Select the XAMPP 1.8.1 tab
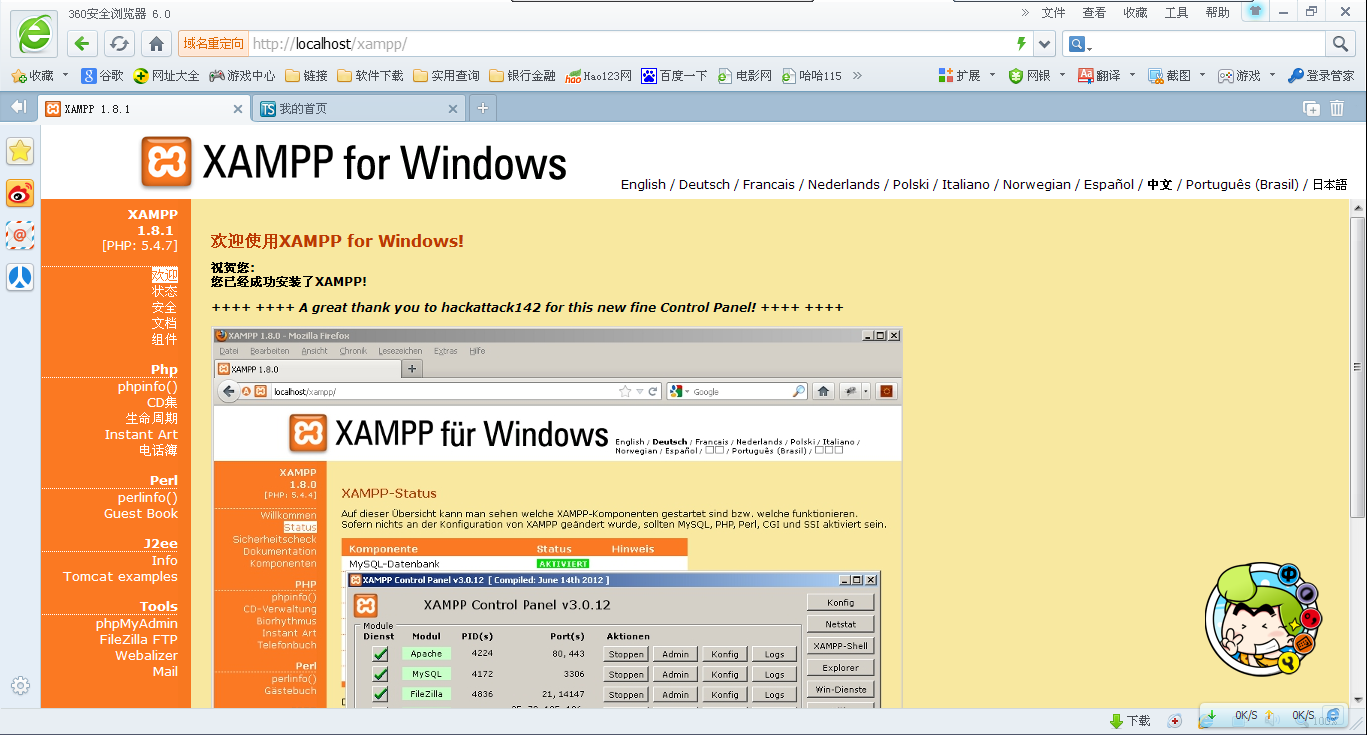Viewport: 1367px width, 735px height. tap(144, 109)
